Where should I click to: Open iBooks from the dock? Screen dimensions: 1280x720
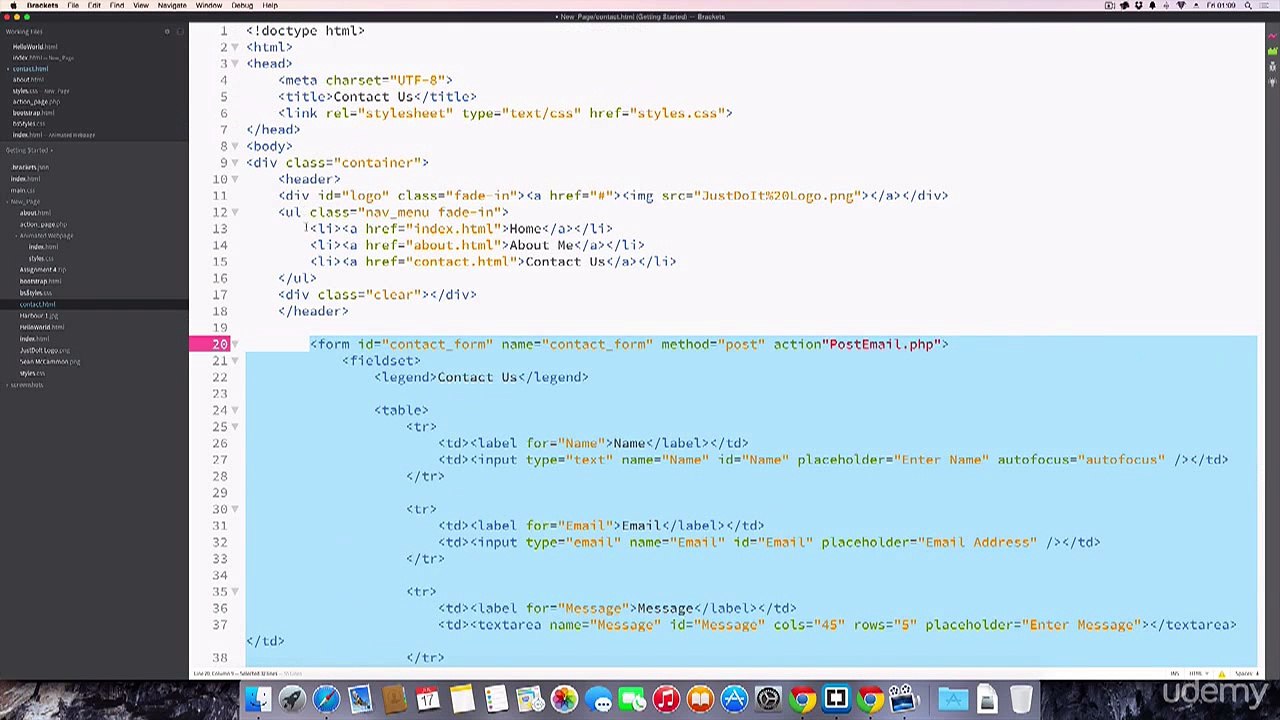(x=700, y=699)
